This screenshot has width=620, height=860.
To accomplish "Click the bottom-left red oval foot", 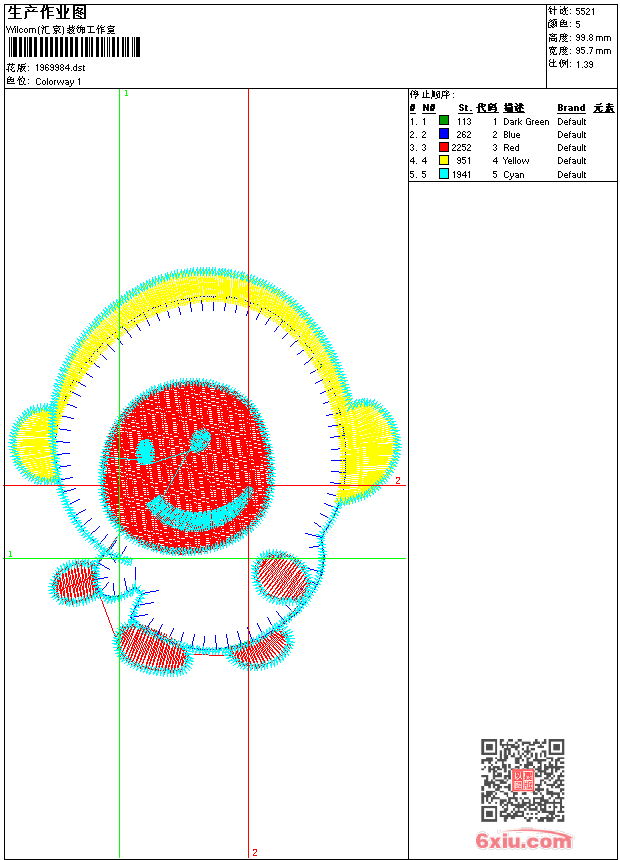I will pyautogui.click(x=154, y=647).
